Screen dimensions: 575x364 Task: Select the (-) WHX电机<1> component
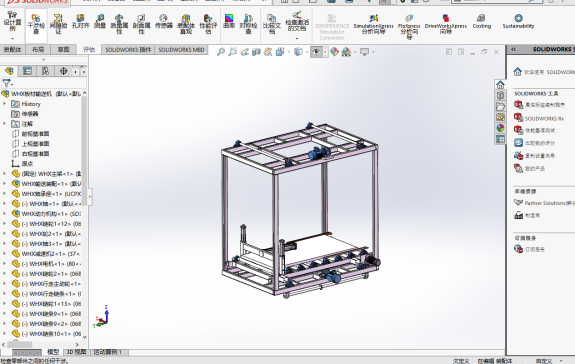(x=46, y=264)
